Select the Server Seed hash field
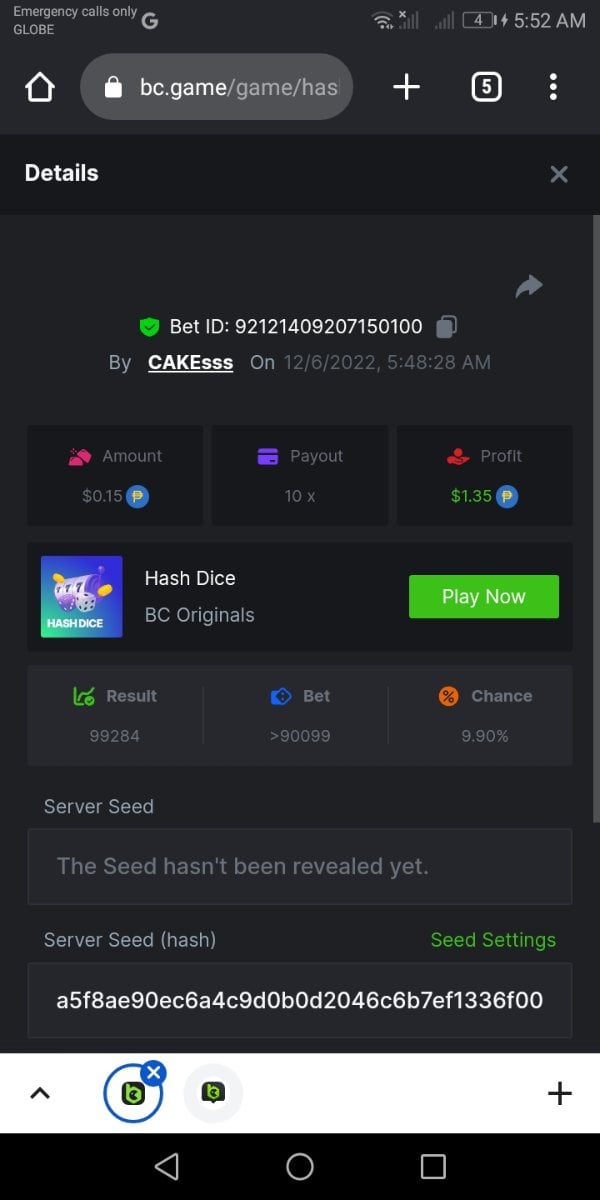Image resolution: width=600 pixels, height=1200 pixels. (x=300, y=1000)
